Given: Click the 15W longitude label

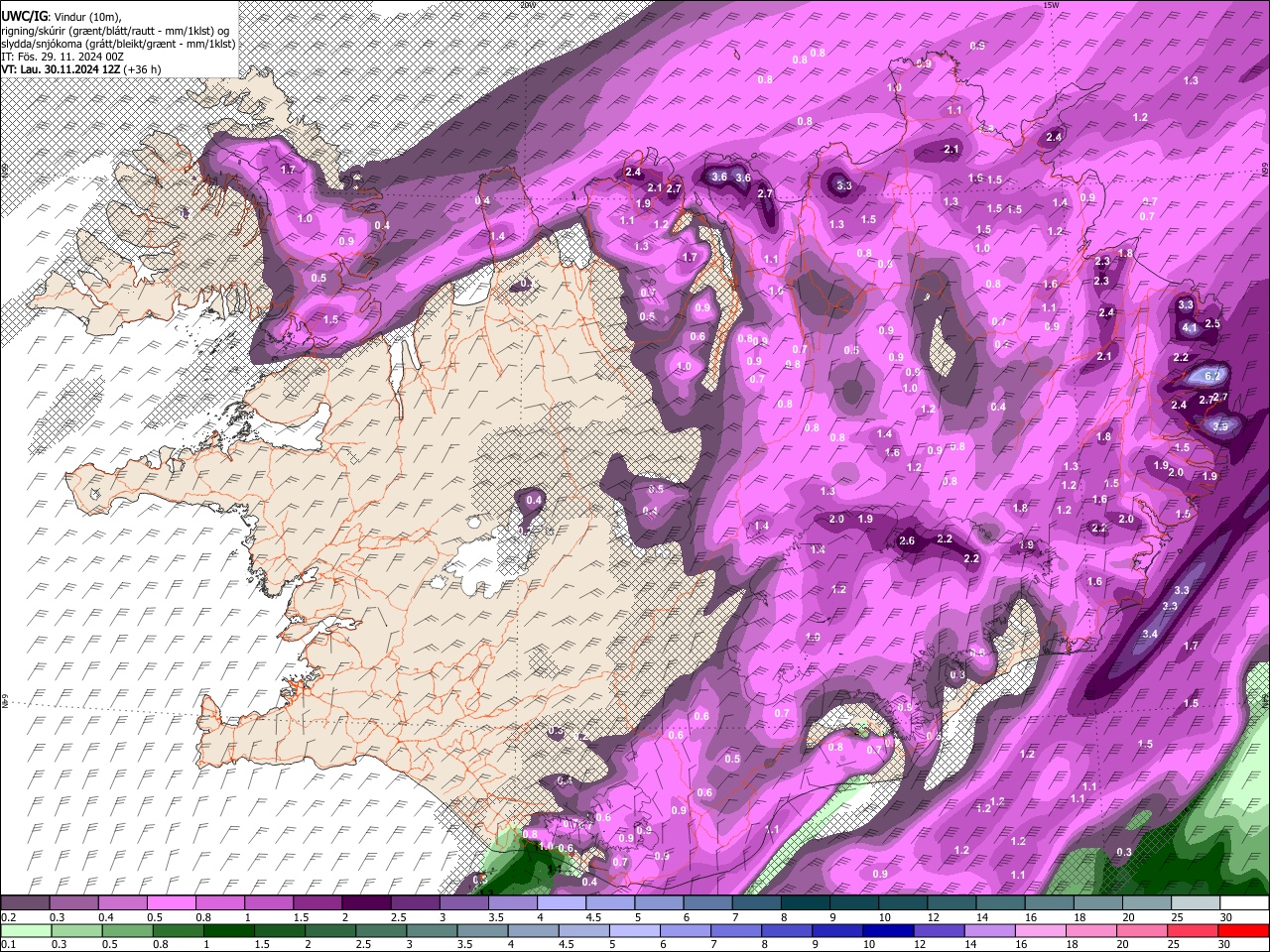Looking at the screenshot, I should click(x=1051, y=5).
